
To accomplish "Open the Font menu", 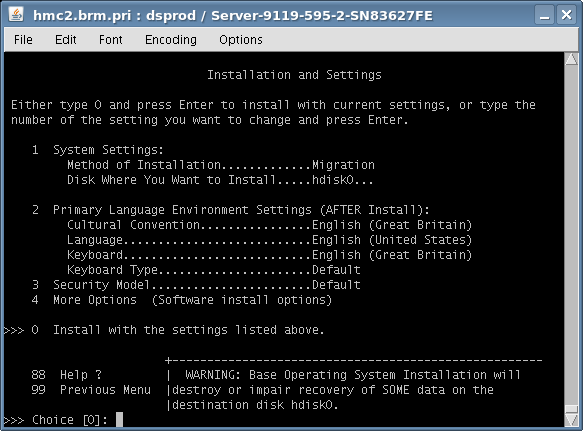I will point(110,39).
